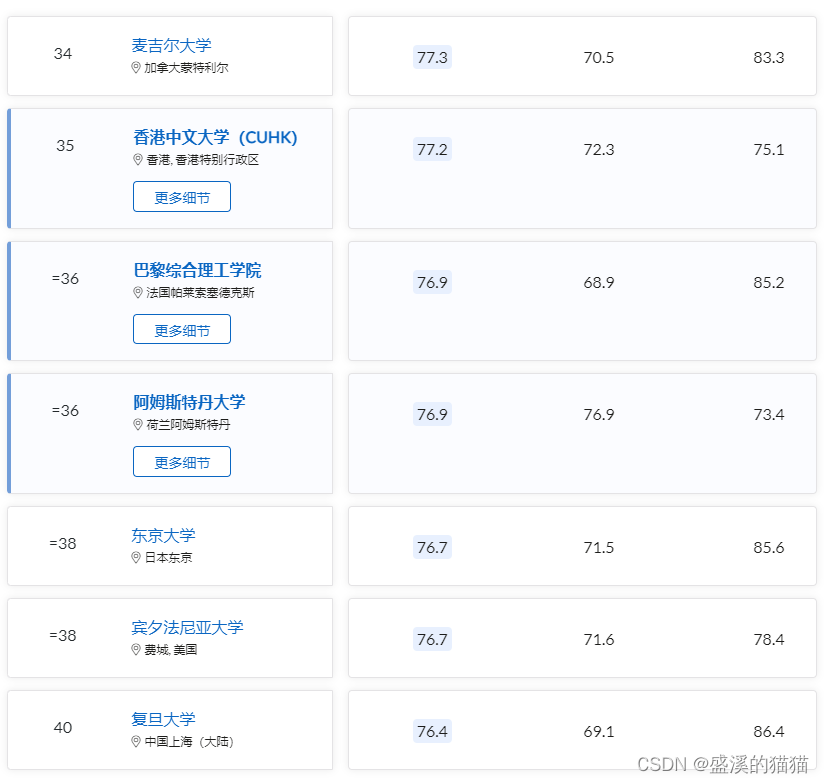This screenshot has height=783, width=824.
Task: Click 更多细节 button under 阿姆斯特丹大学
Action: coord(182,461)
